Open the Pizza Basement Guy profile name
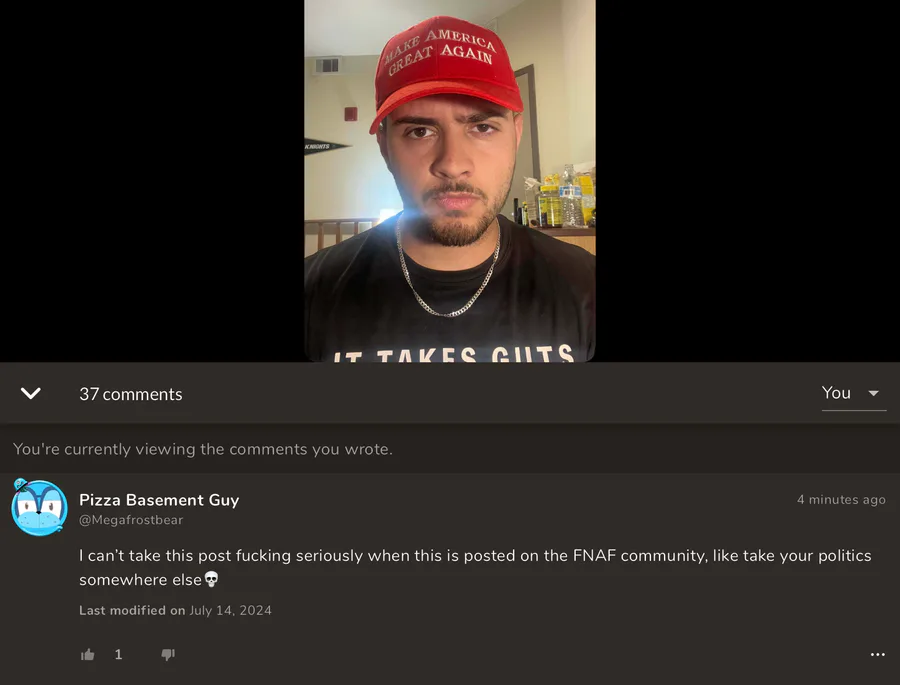This screenshot has width=900, height=685. 159,500
